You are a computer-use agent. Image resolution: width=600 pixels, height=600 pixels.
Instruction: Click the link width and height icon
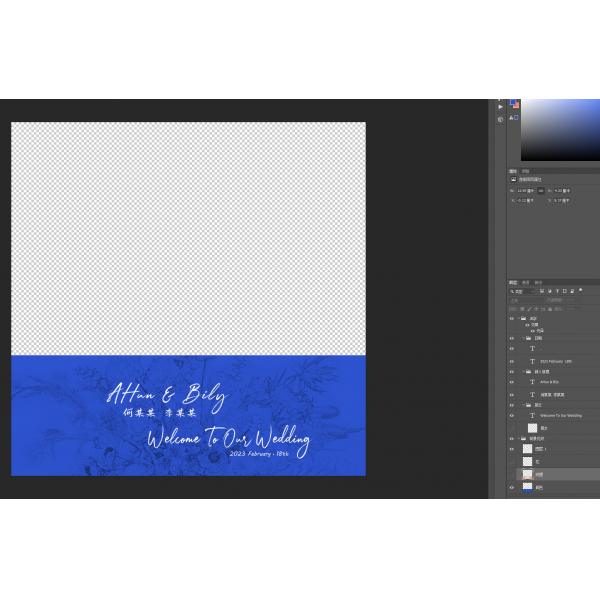(x=541, y=190)
